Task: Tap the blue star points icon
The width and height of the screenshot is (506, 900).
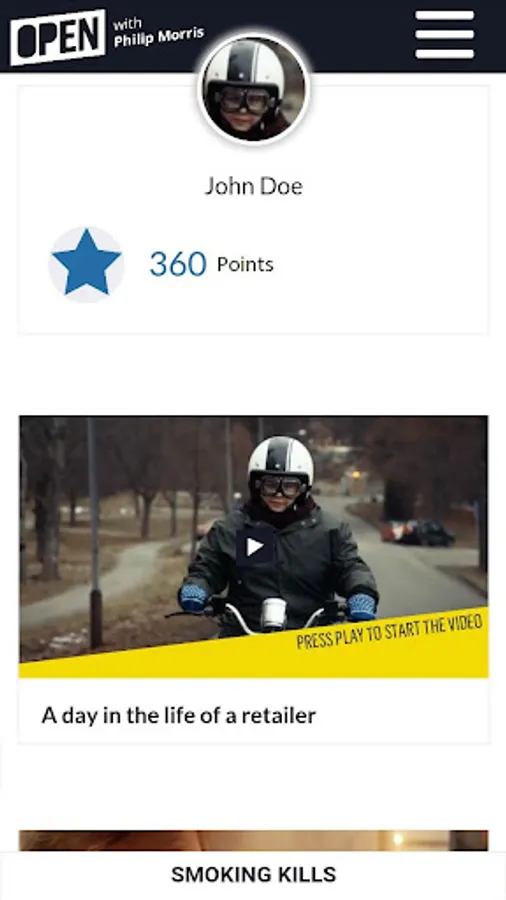Action: pos(86,264)
